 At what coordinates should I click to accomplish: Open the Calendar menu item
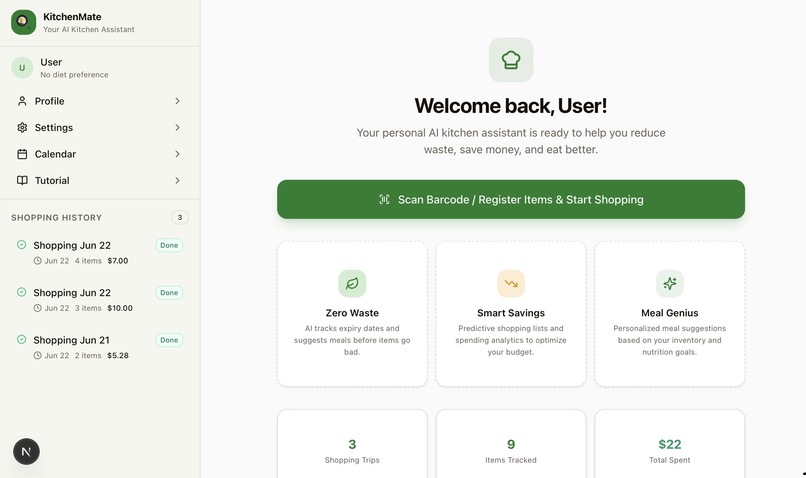[100, 154]
